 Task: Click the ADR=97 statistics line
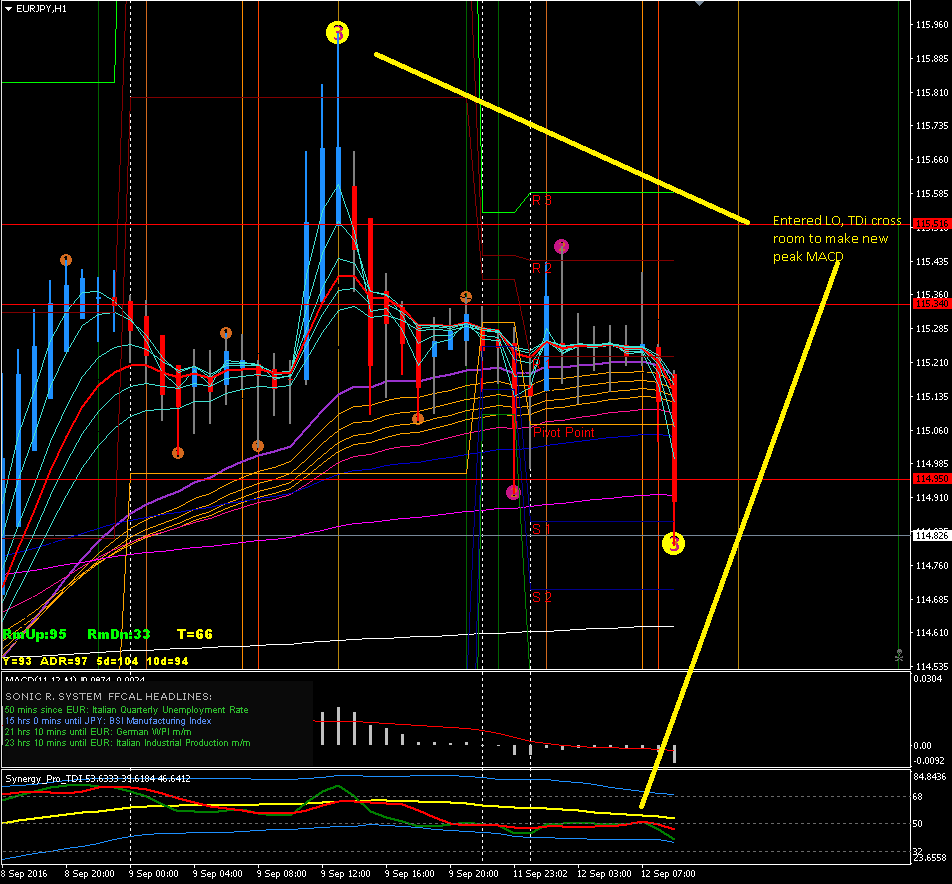(95, 661)
